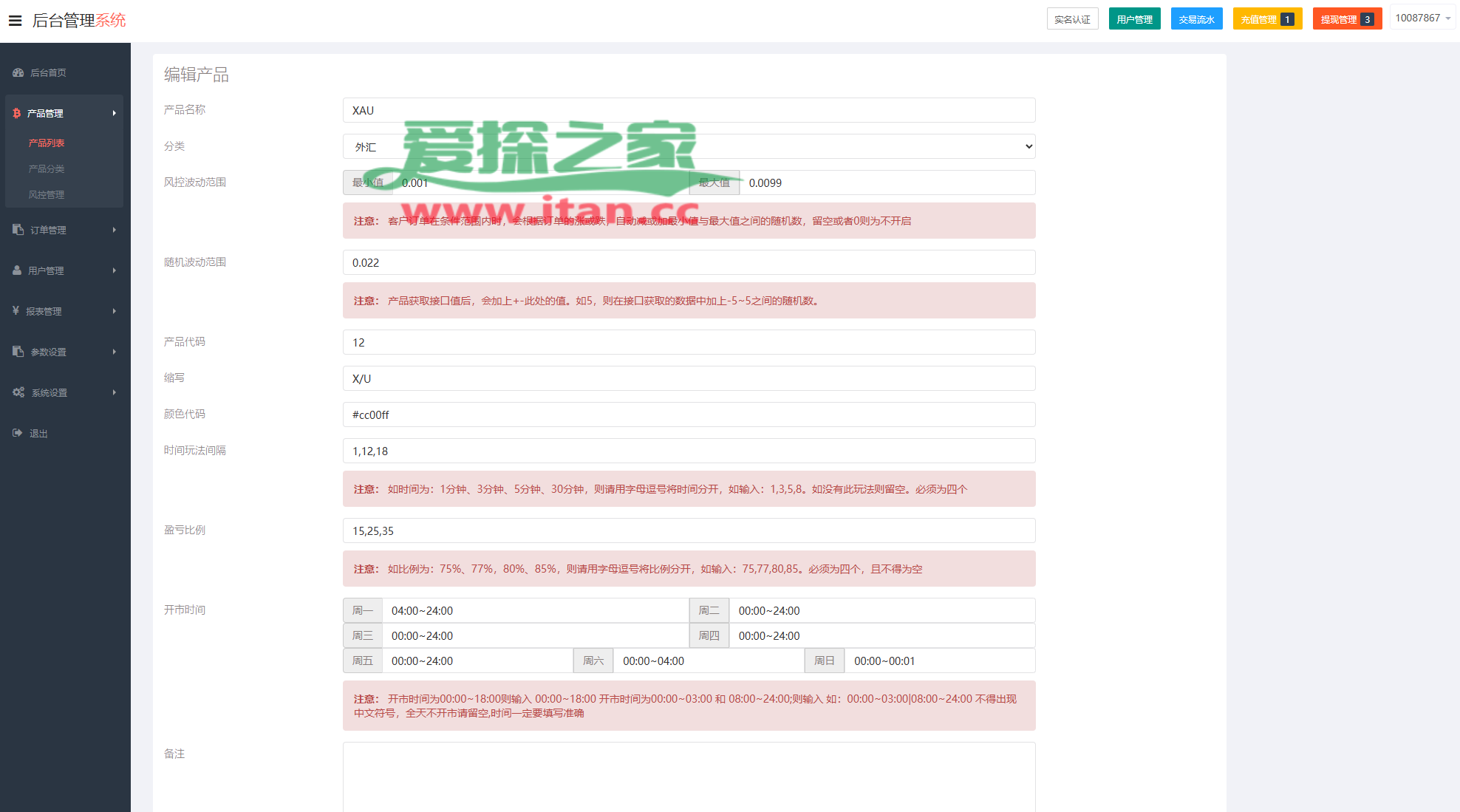Expand the 系统设置 submenu arrow
1460x812 pixels.
click(115, 392)
